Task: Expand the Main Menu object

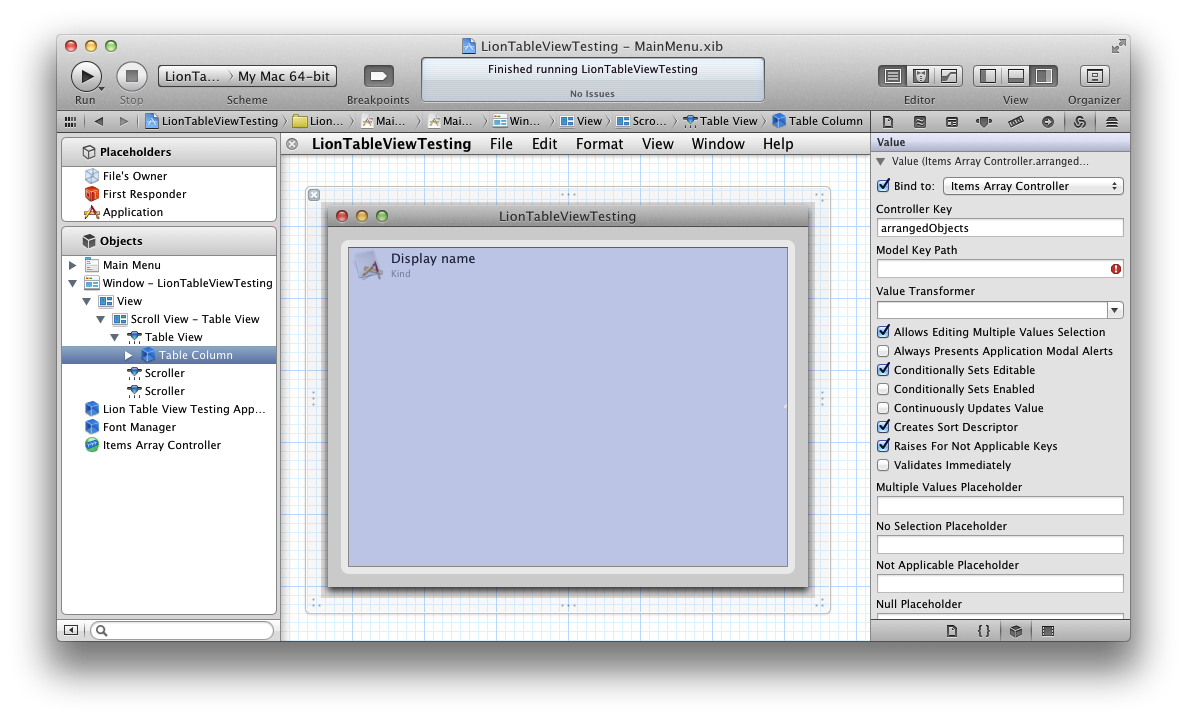Action: 73,265
